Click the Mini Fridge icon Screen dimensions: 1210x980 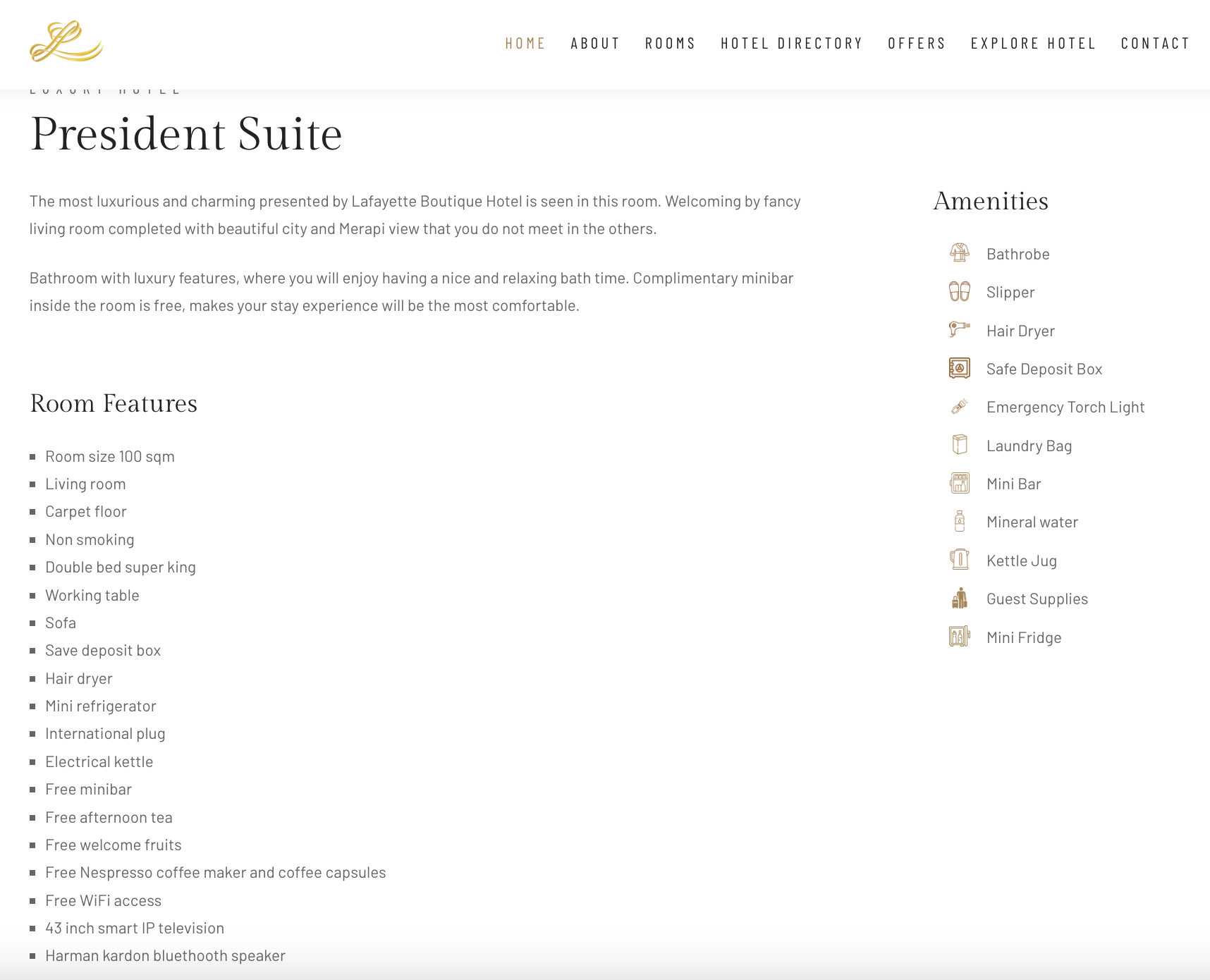pos(959,637)
